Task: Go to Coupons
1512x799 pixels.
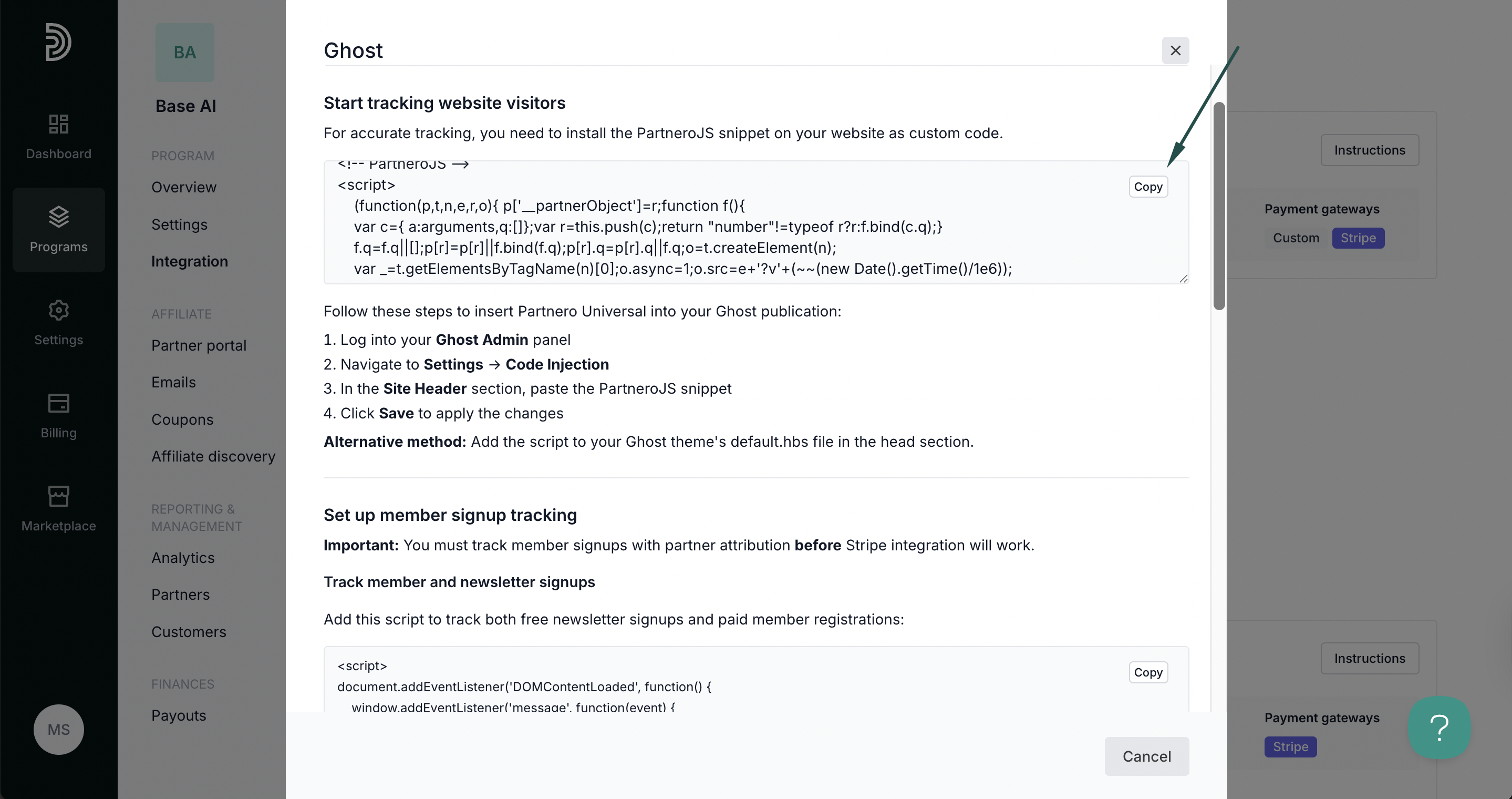Action: click(182, 419)
